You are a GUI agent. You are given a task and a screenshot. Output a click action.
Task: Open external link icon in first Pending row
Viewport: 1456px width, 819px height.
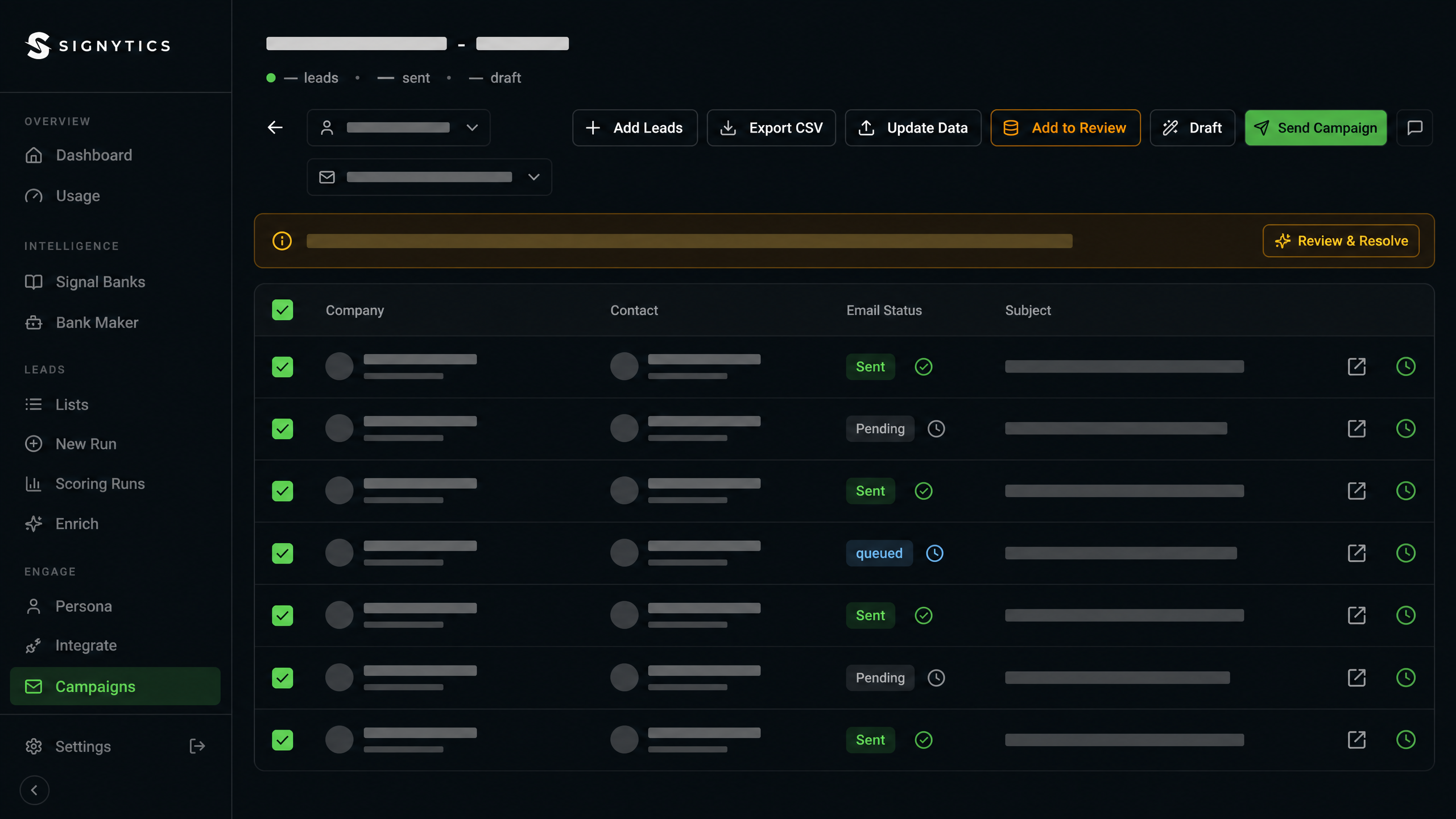click(x=1356, y=429)
